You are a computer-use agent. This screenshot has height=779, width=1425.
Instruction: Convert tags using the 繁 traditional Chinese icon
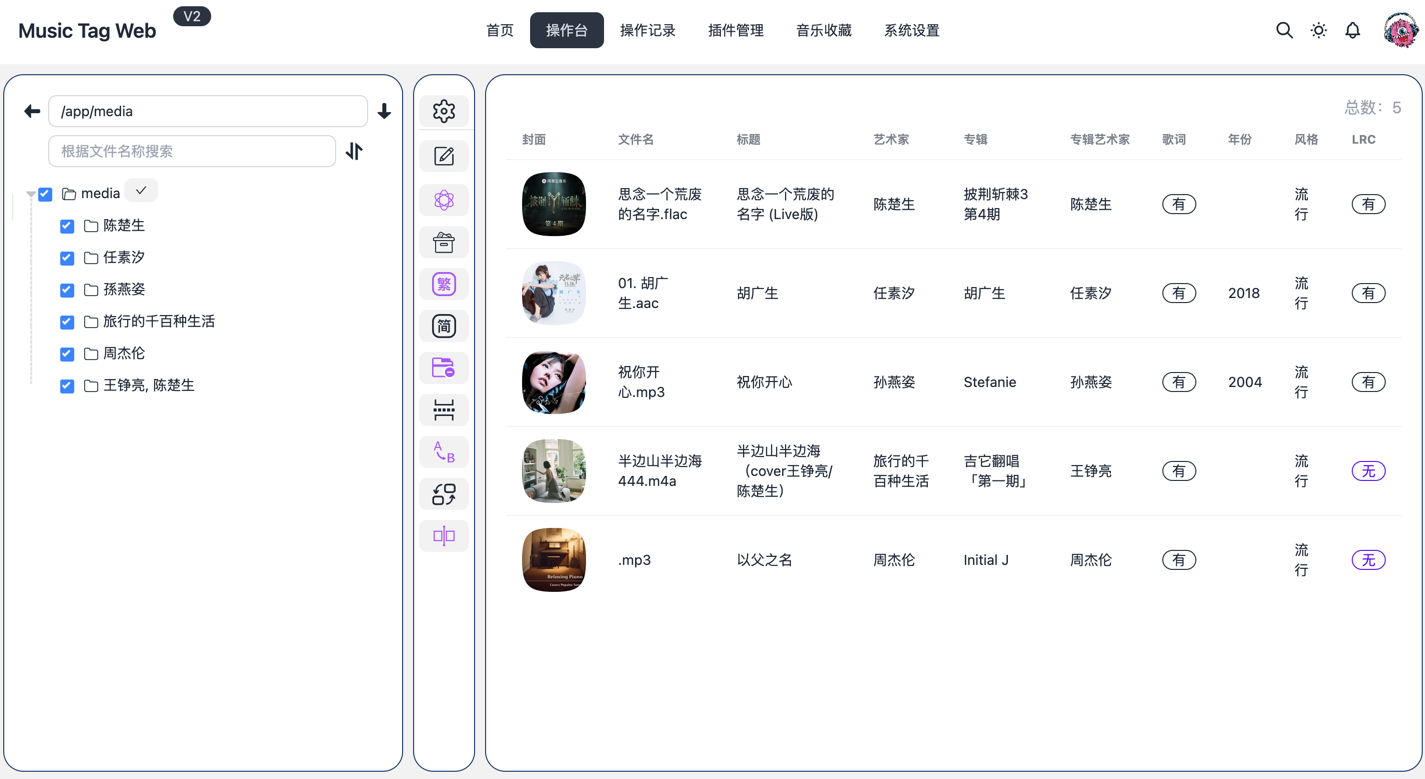point(443,283)
